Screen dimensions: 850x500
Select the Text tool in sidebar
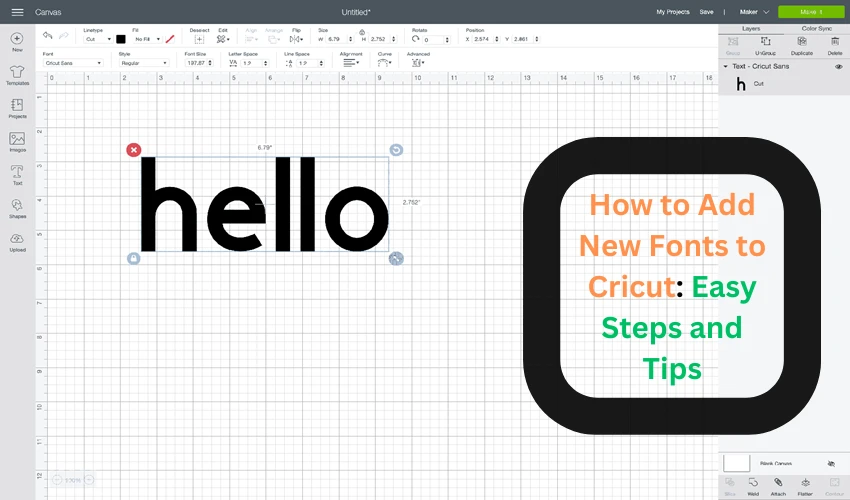tap(17, 173)
